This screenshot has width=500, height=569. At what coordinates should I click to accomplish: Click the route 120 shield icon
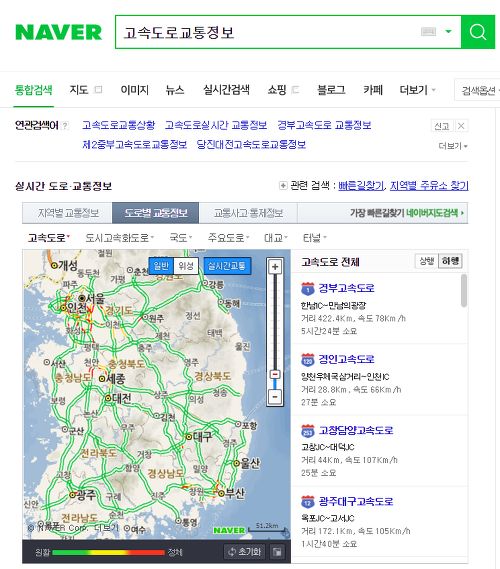pos(308,360)
